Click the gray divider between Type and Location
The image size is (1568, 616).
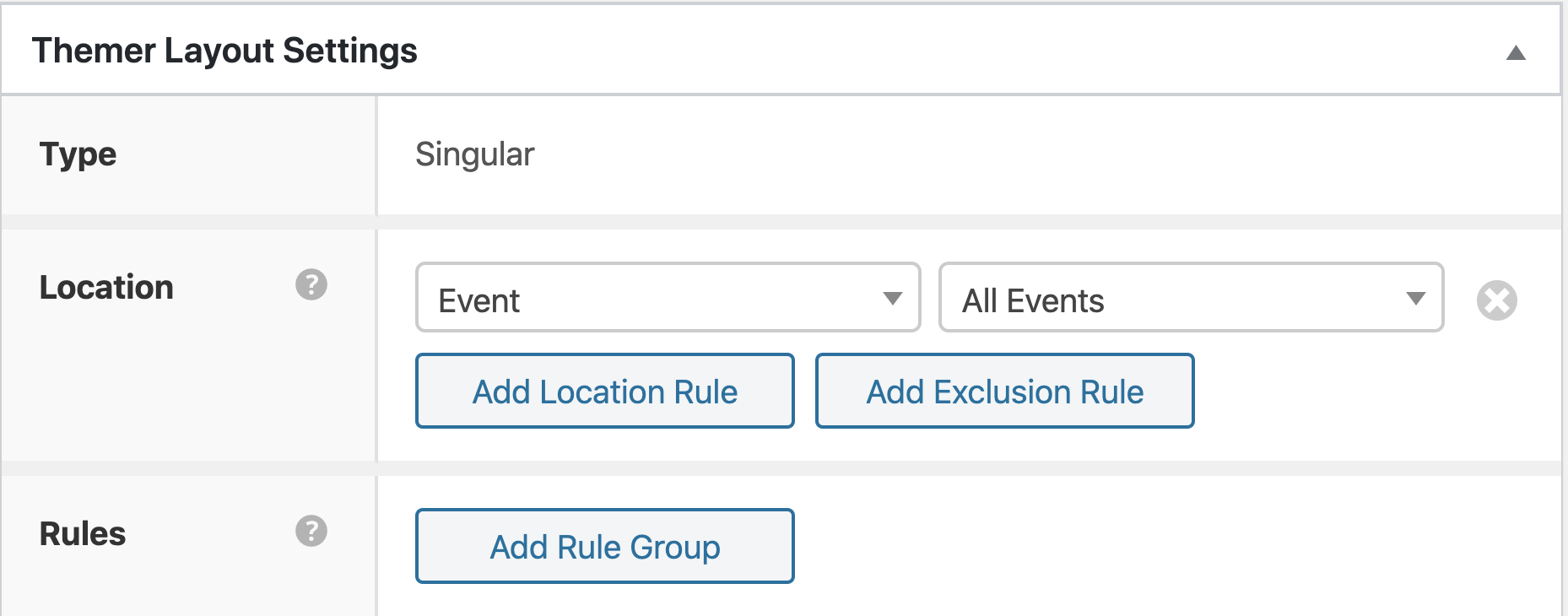(x=781, y=222)
